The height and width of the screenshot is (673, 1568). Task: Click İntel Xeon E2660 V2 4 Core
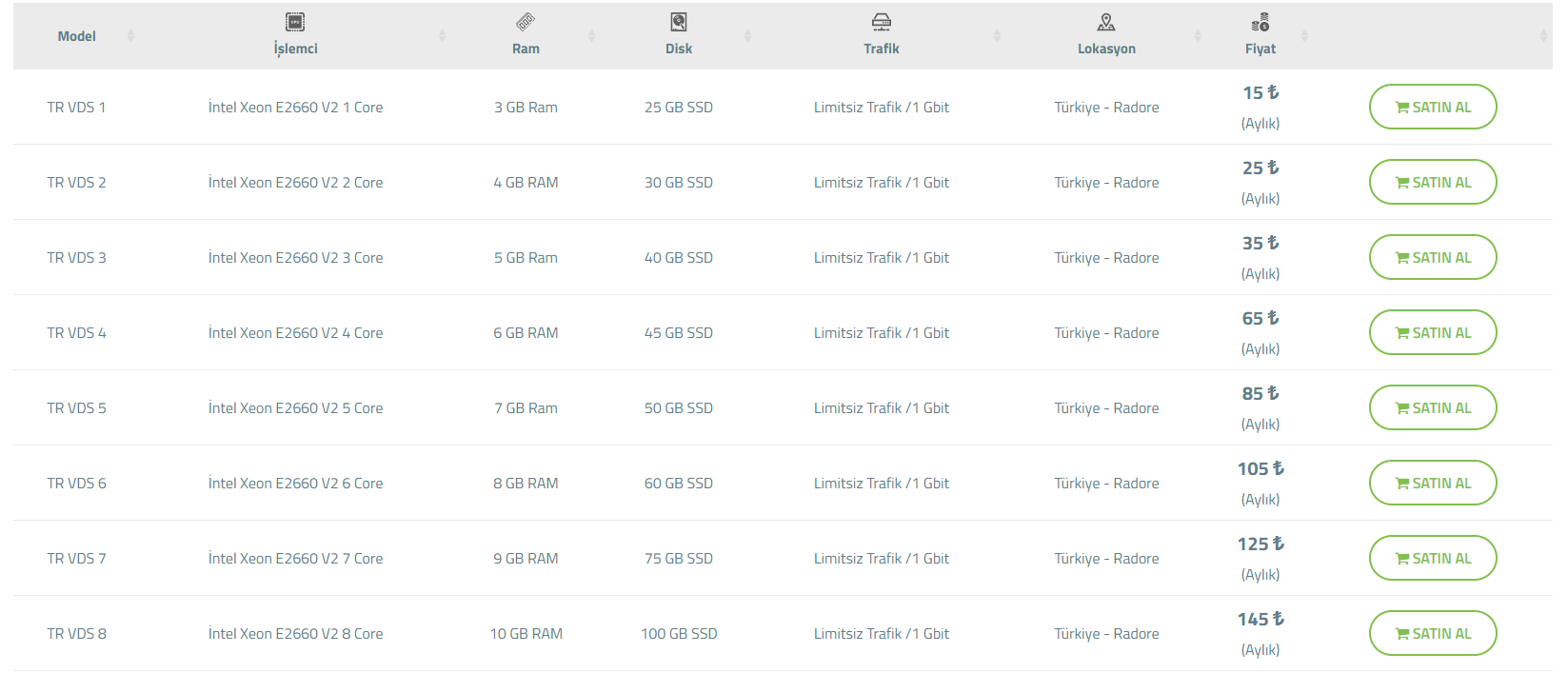point(295,333)
